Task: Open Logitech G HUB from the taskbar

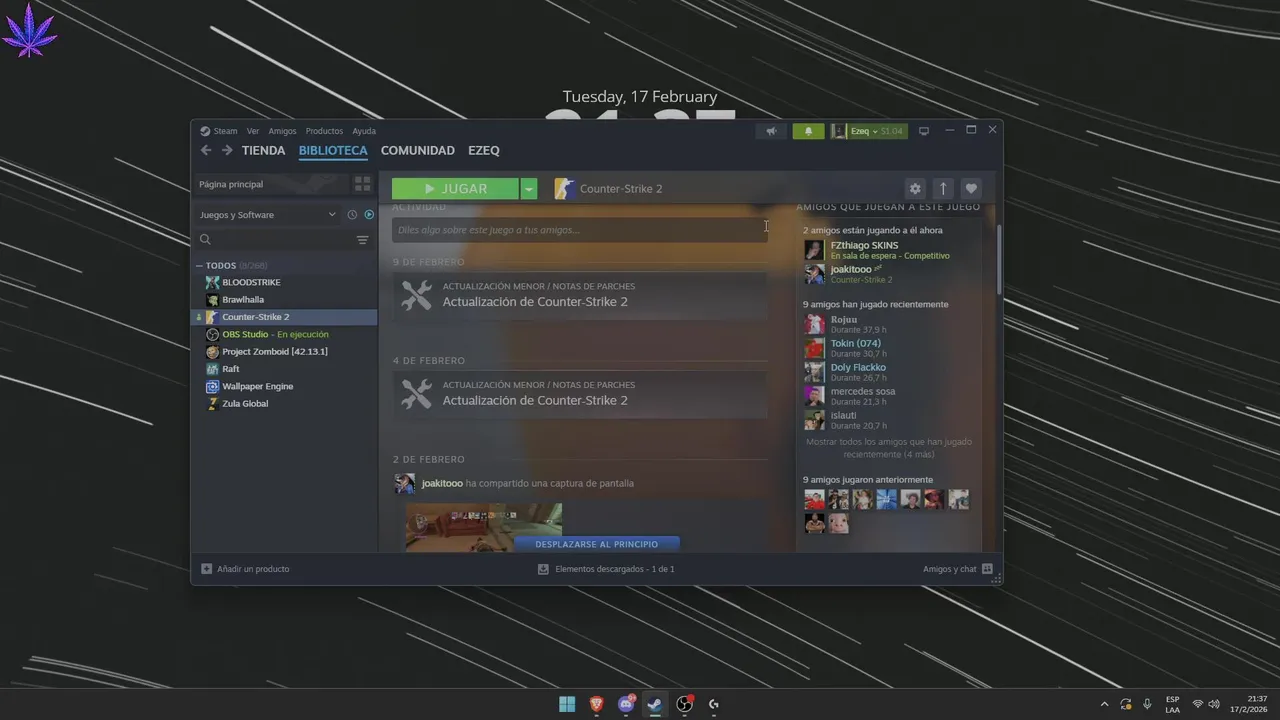Action: 714,704
